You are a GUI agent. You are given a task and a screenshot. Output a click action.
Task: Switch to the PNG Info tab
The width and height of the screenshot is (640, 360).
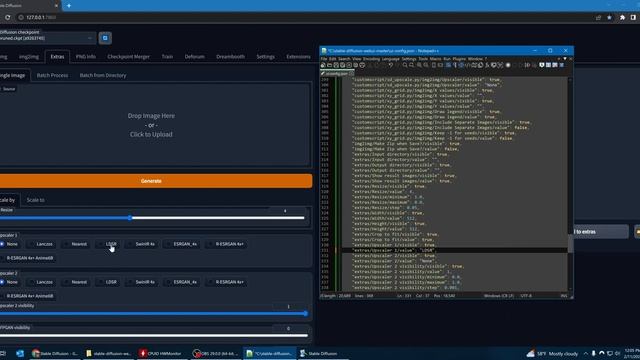pyautogui.click(x=86, y=57)
